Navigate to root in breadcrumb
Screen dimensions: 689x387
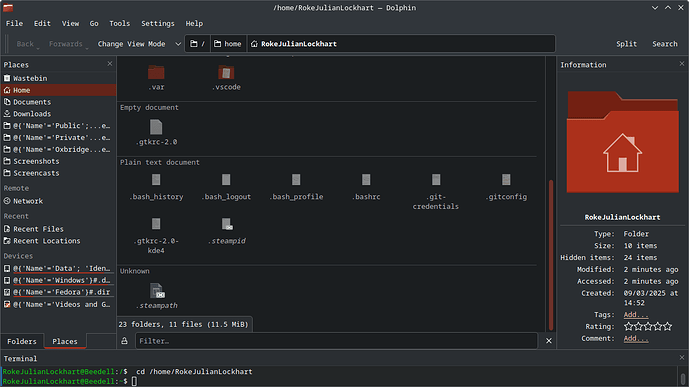(x=197, y=44)
